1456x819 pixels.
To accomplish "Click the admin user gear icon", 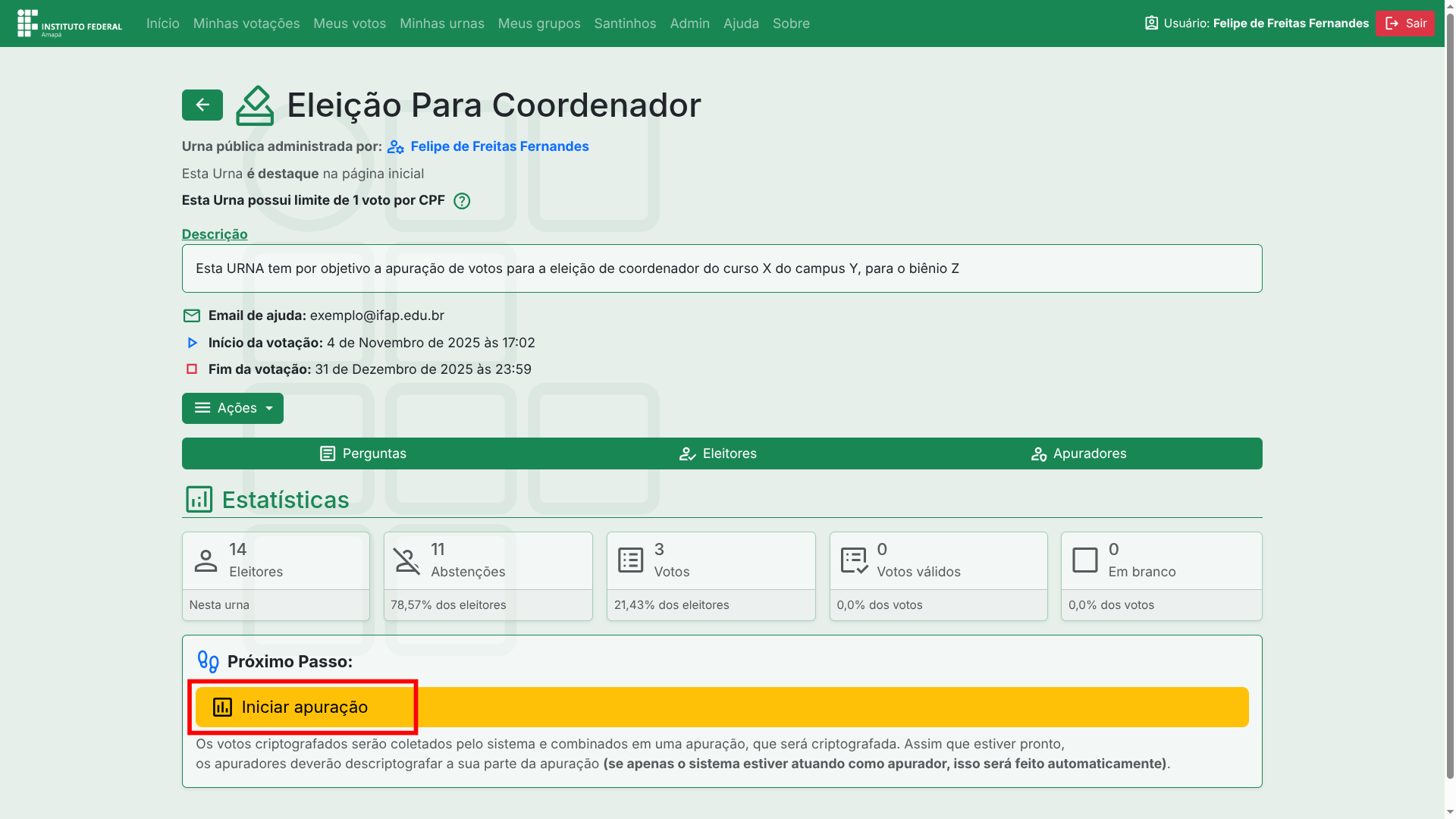I will tap(395, 147).
